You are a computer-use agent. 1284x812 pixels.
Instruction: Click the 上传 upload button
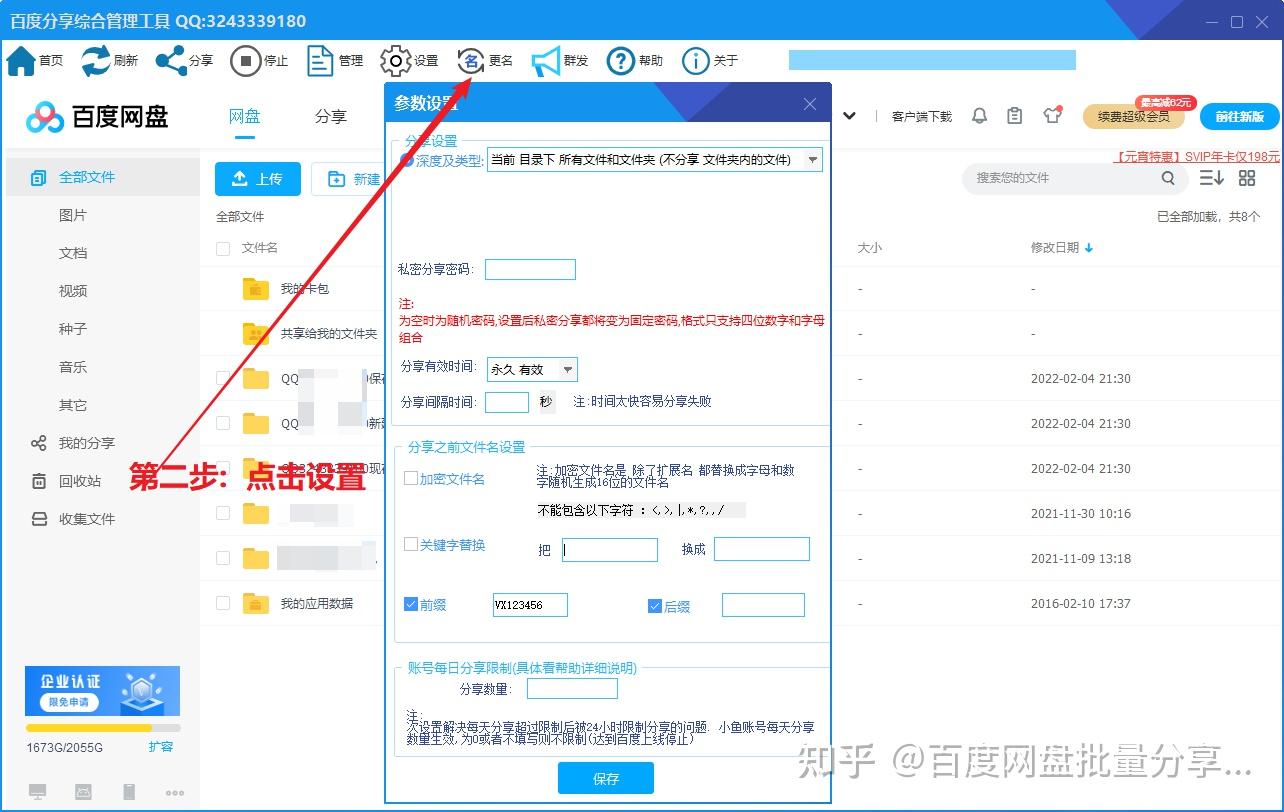[257, 179]
